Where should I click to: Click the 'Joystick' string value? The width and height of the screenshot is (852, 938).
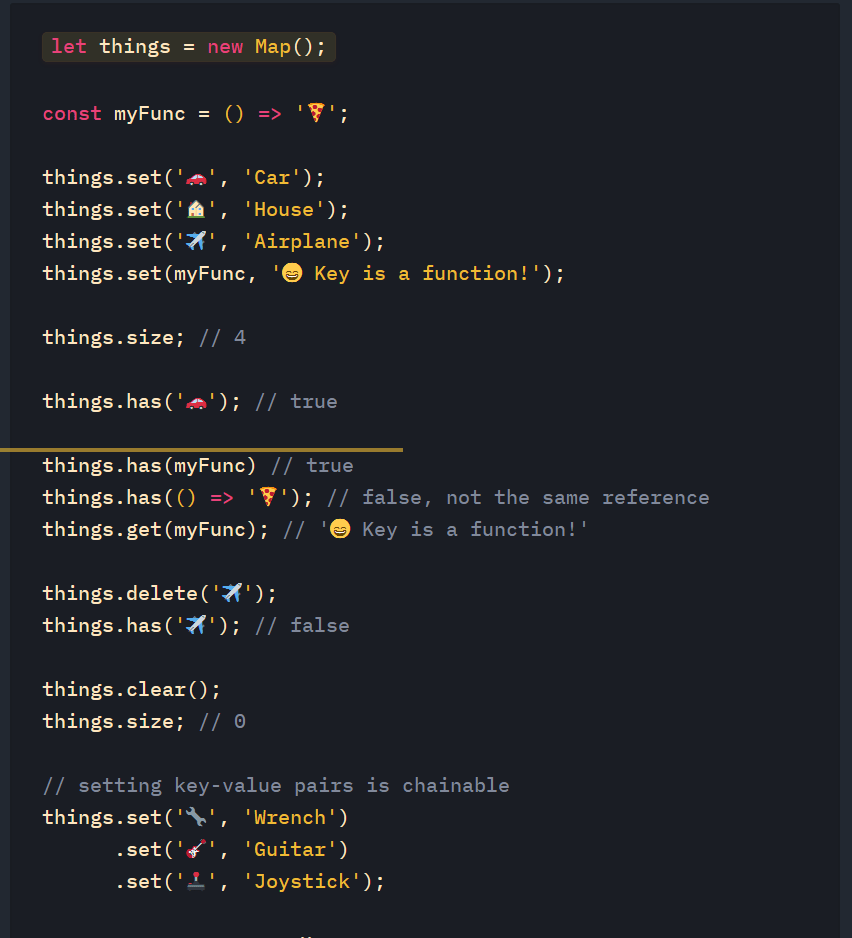[302, 882]
